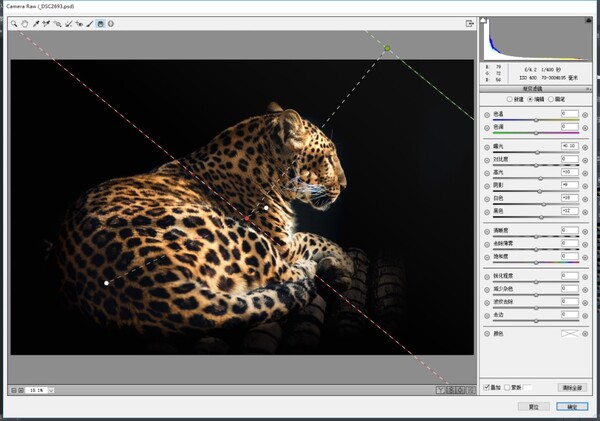Select white gradient pin near leopard's neck
Screen dimensions: 600x421
coord(266,208)
